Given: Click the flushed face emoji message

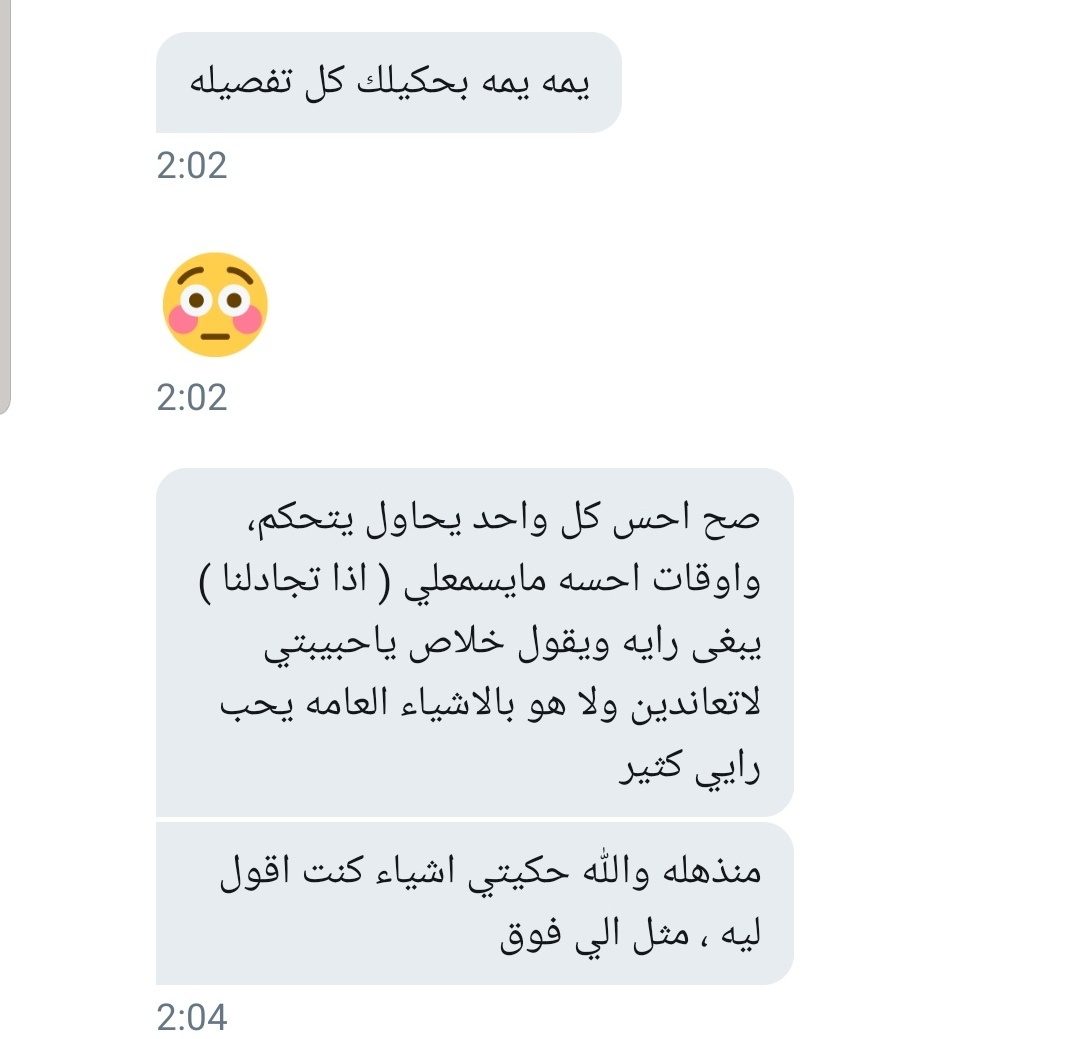Looking at the screenshot, I should pos(215,305).
